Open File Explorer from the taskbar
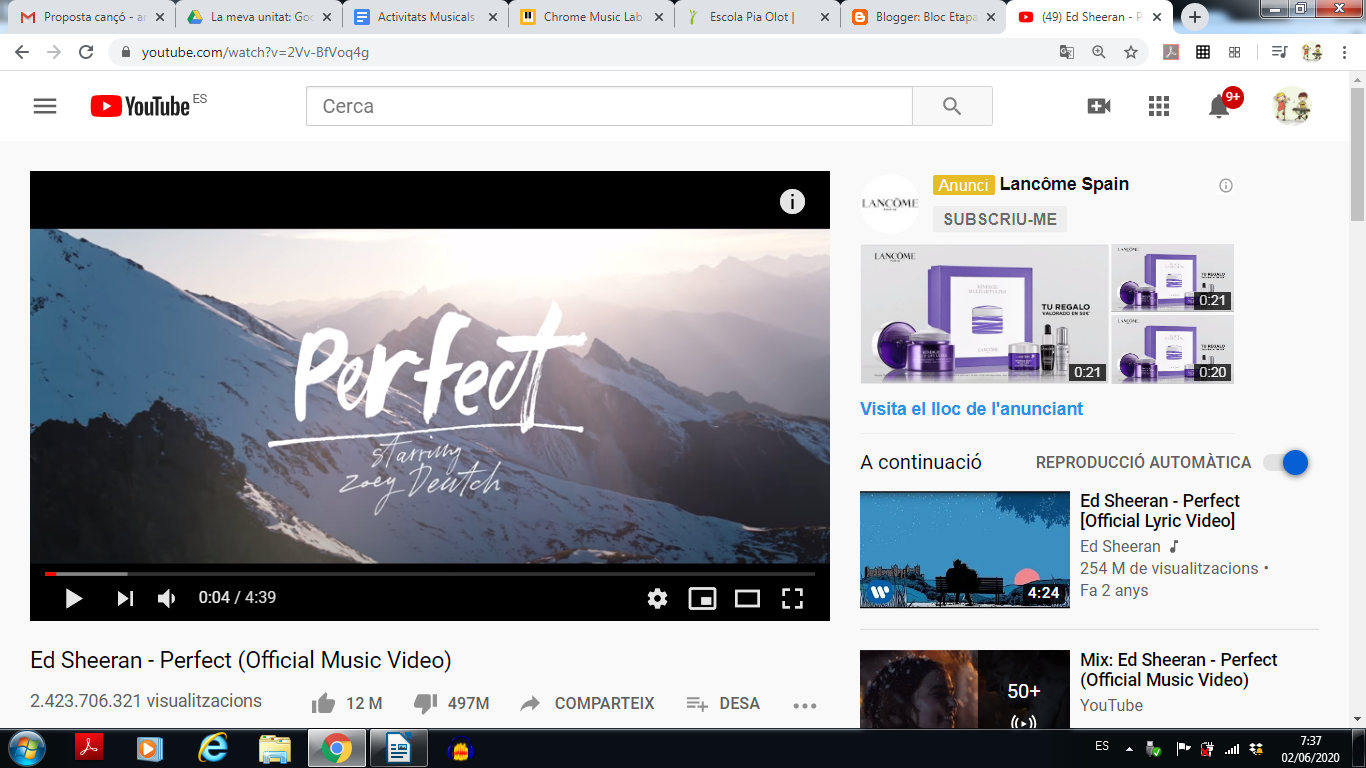This screenshot has height=768, width=1366. tap(275, 748)
